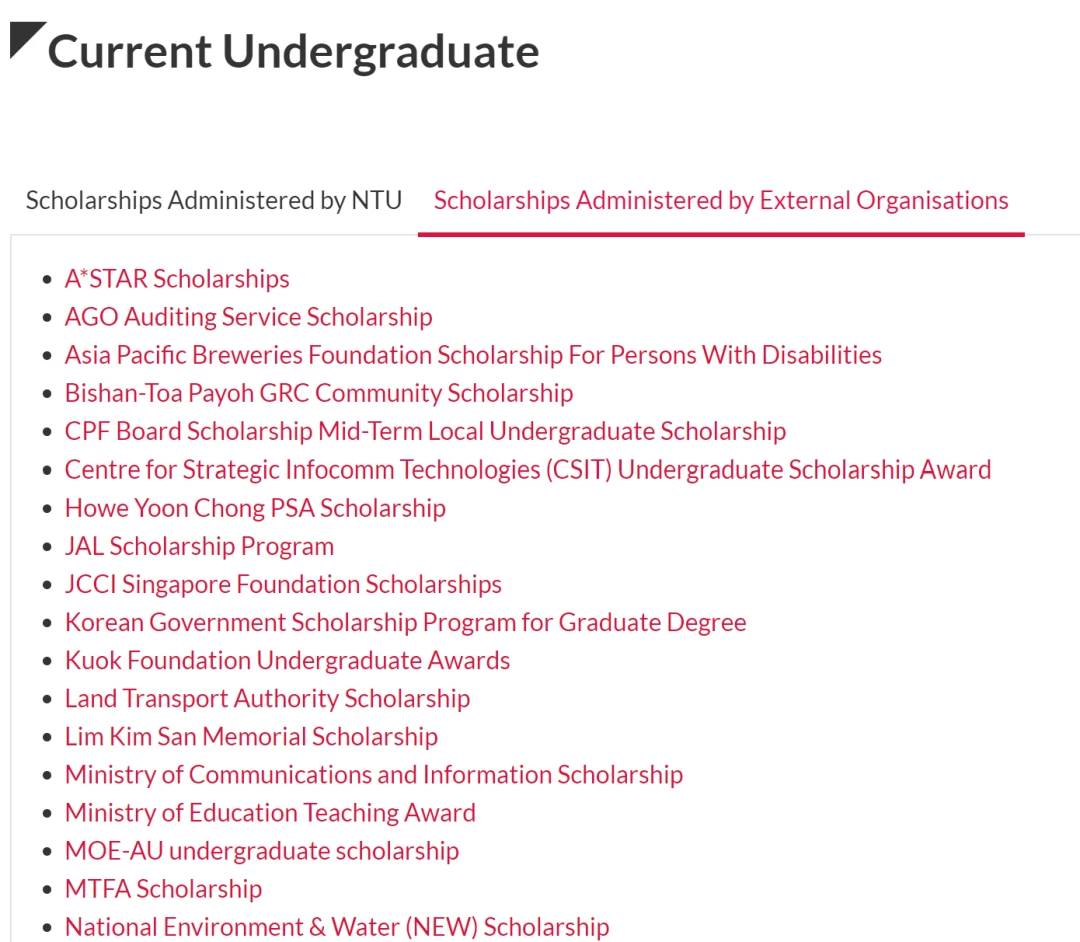Switch to Scholarships Administered by NTU tab

tap(214, 200)
